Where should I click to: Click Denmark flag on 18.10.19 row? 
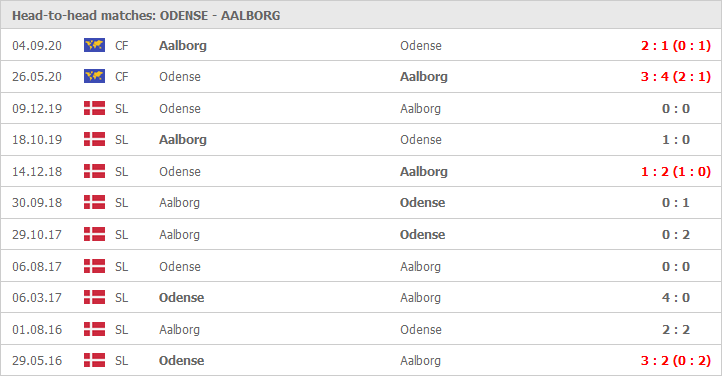click(x=94, y=139)
